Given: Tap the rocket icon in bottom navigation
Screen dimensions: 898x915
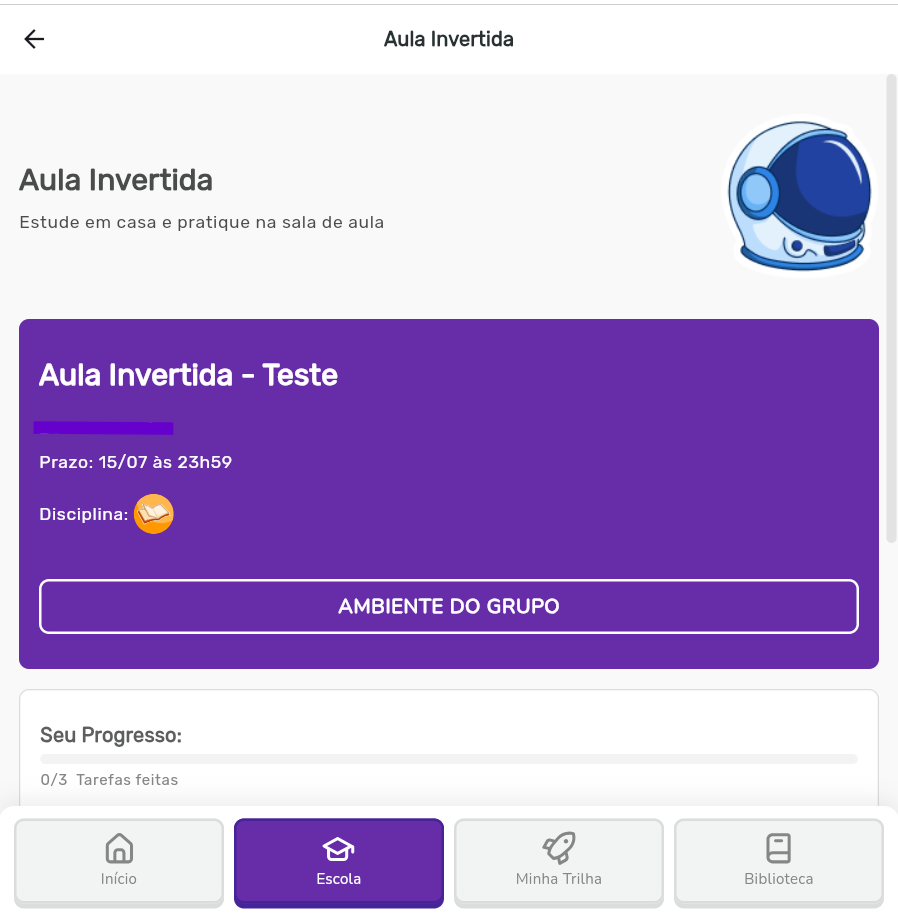Looking at the screenshot, I should click(x=558, y=848).
